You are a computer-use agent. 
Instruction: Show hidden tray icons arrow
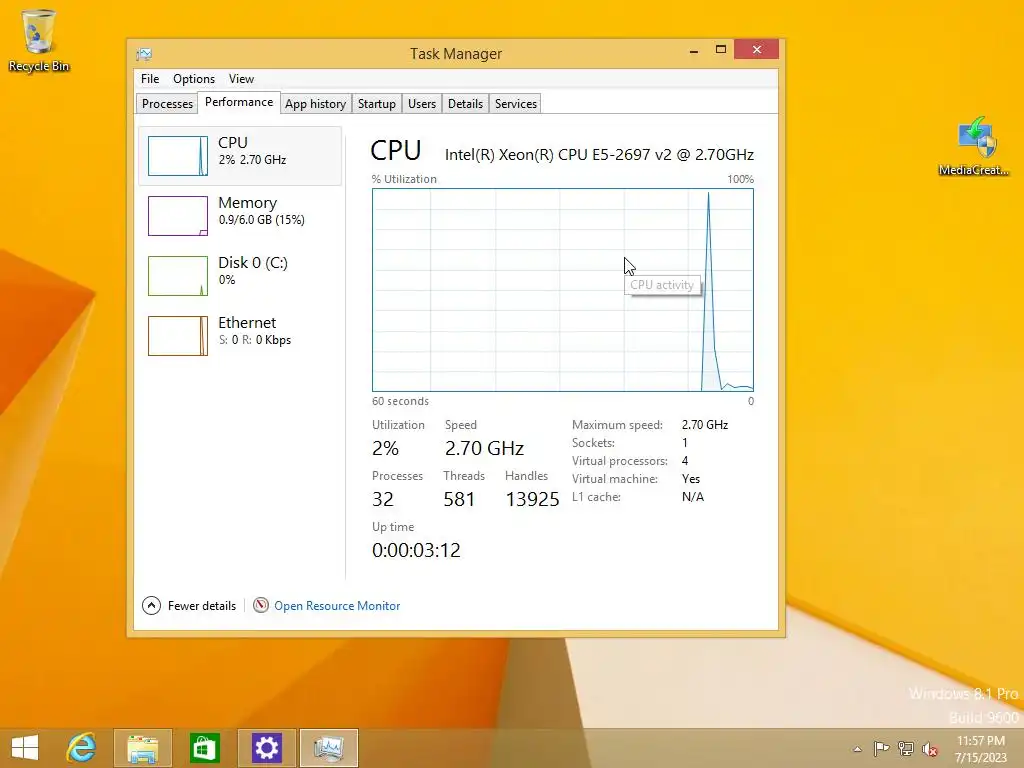[x=857, y=749]
